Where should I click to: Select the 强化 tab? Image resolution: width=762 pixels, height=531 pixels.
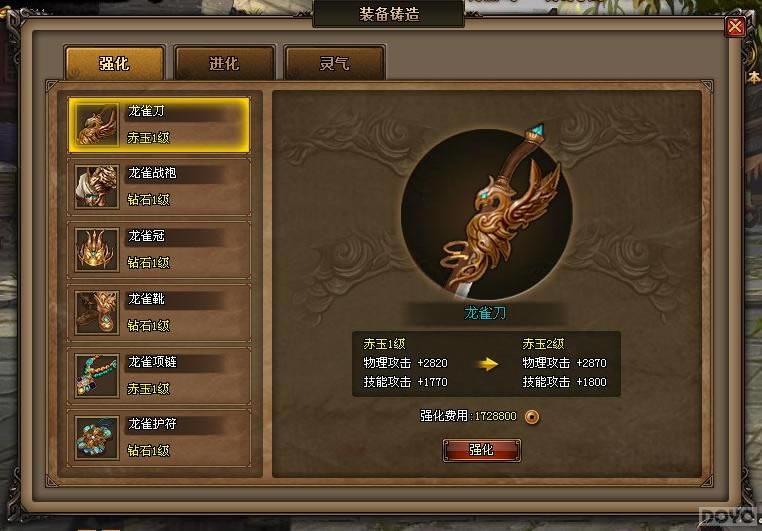(114, 63)
